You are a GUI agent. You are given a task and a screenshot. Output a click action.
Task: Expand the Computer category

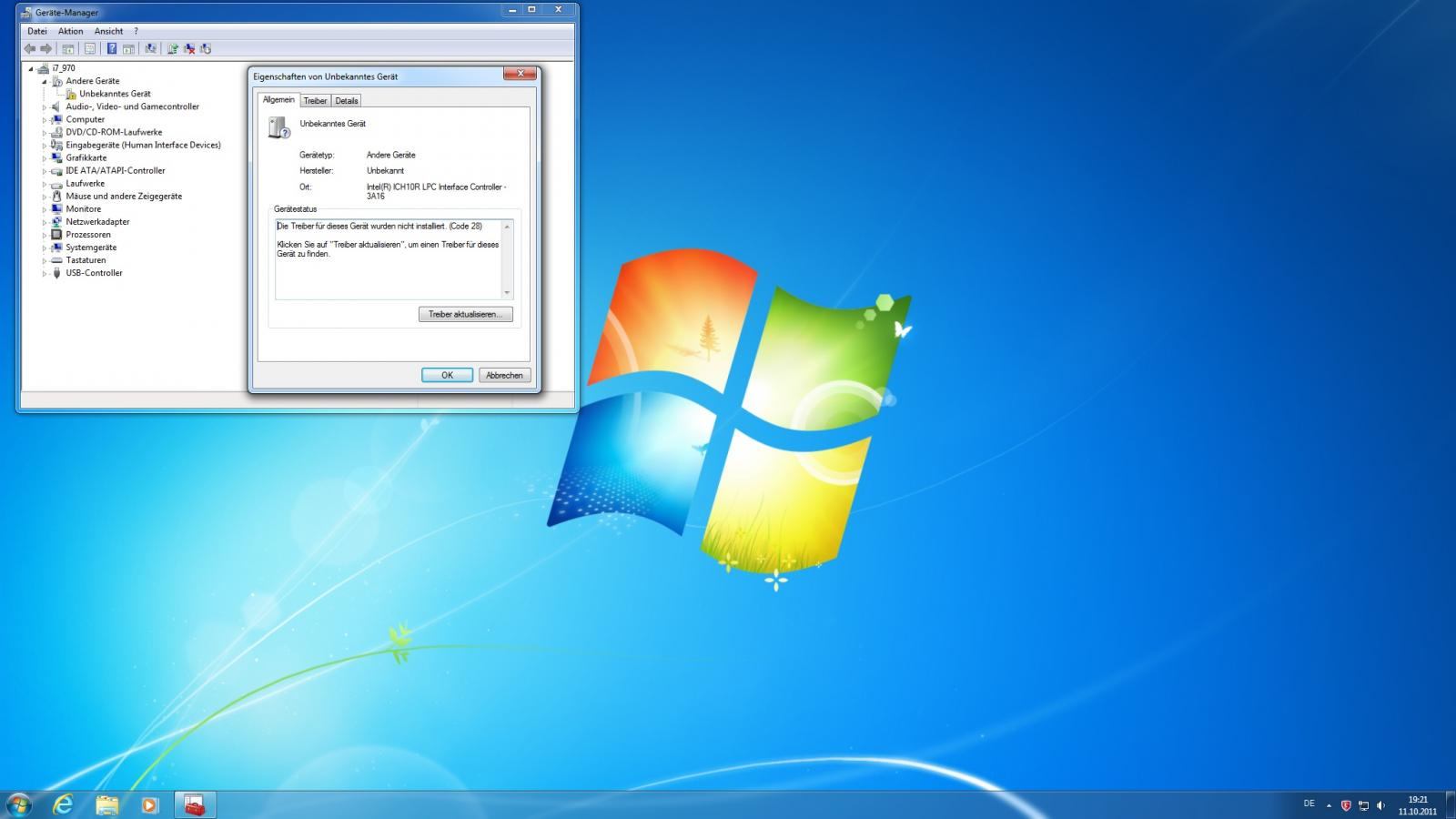tap(44, 119)
